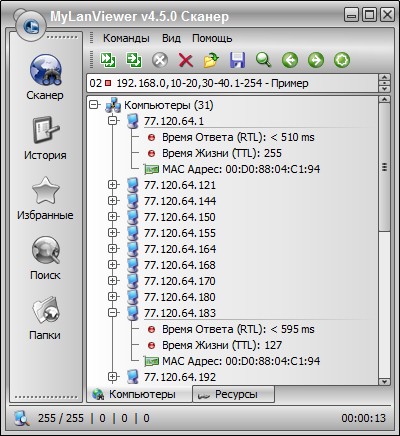The height and width of the screenshot is (436, 400).
Task: Expand the 77.120.64.170 node
Action: (113, 281)
